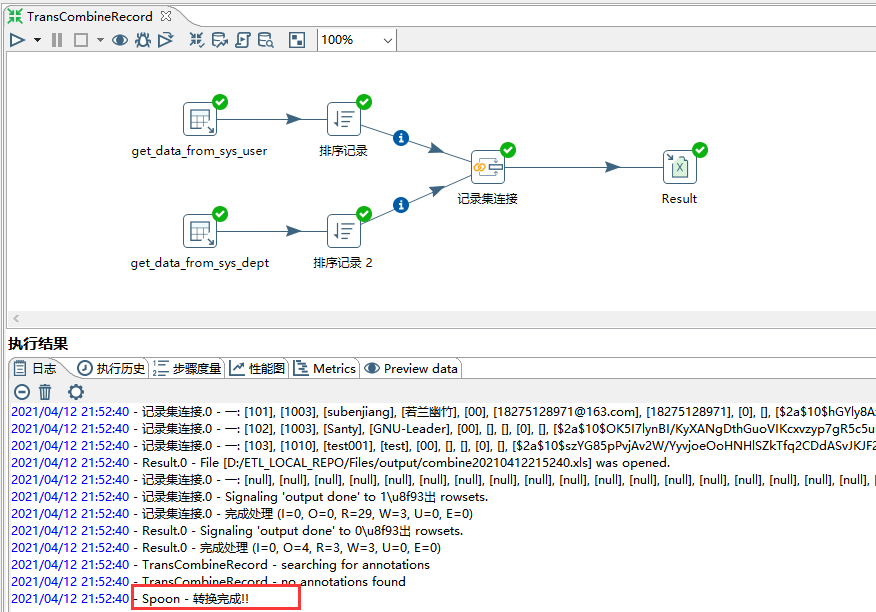The width and height of the screenshot is (876, 612).
Task: Open the run options dropdown arrow
Action: click(x=36, y=40)
